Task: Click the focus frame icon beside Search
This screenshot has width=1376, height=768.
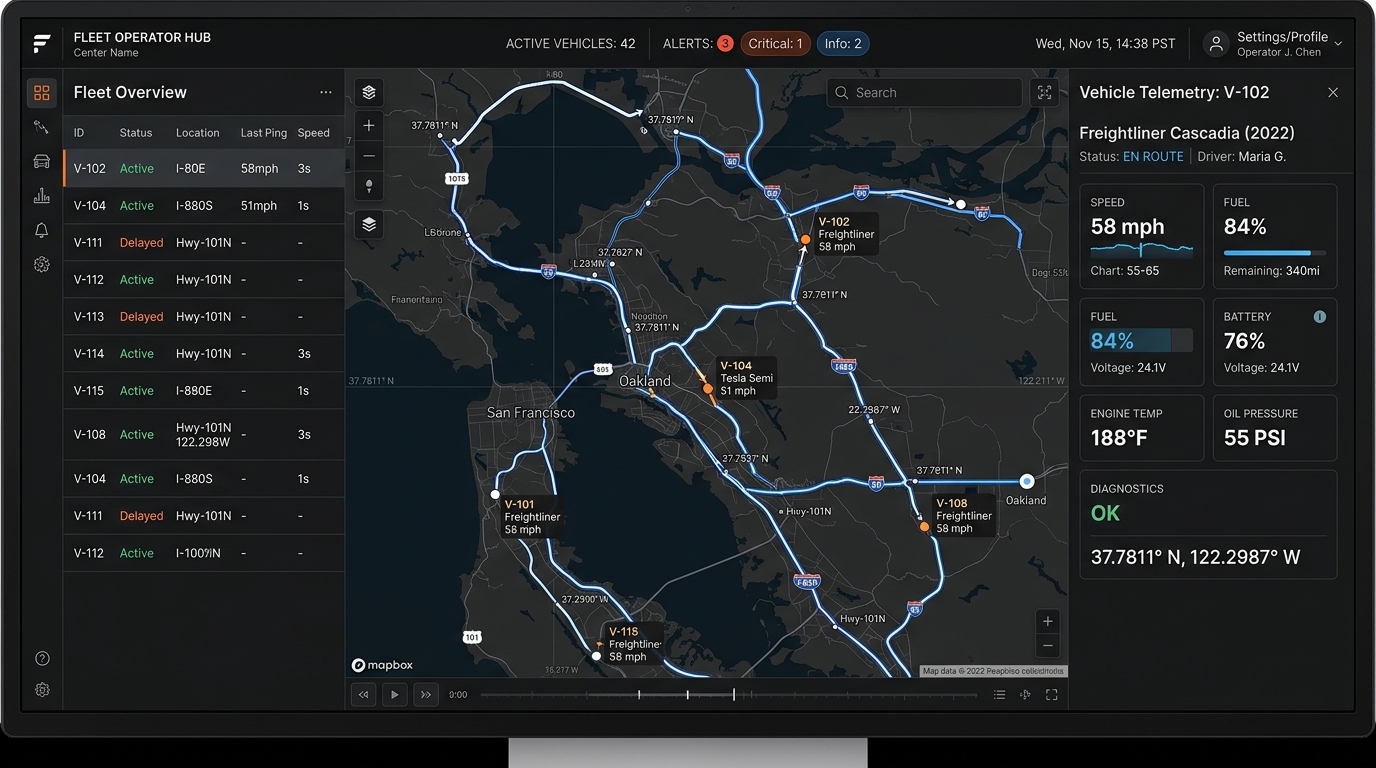Action: pos(1045,93)
